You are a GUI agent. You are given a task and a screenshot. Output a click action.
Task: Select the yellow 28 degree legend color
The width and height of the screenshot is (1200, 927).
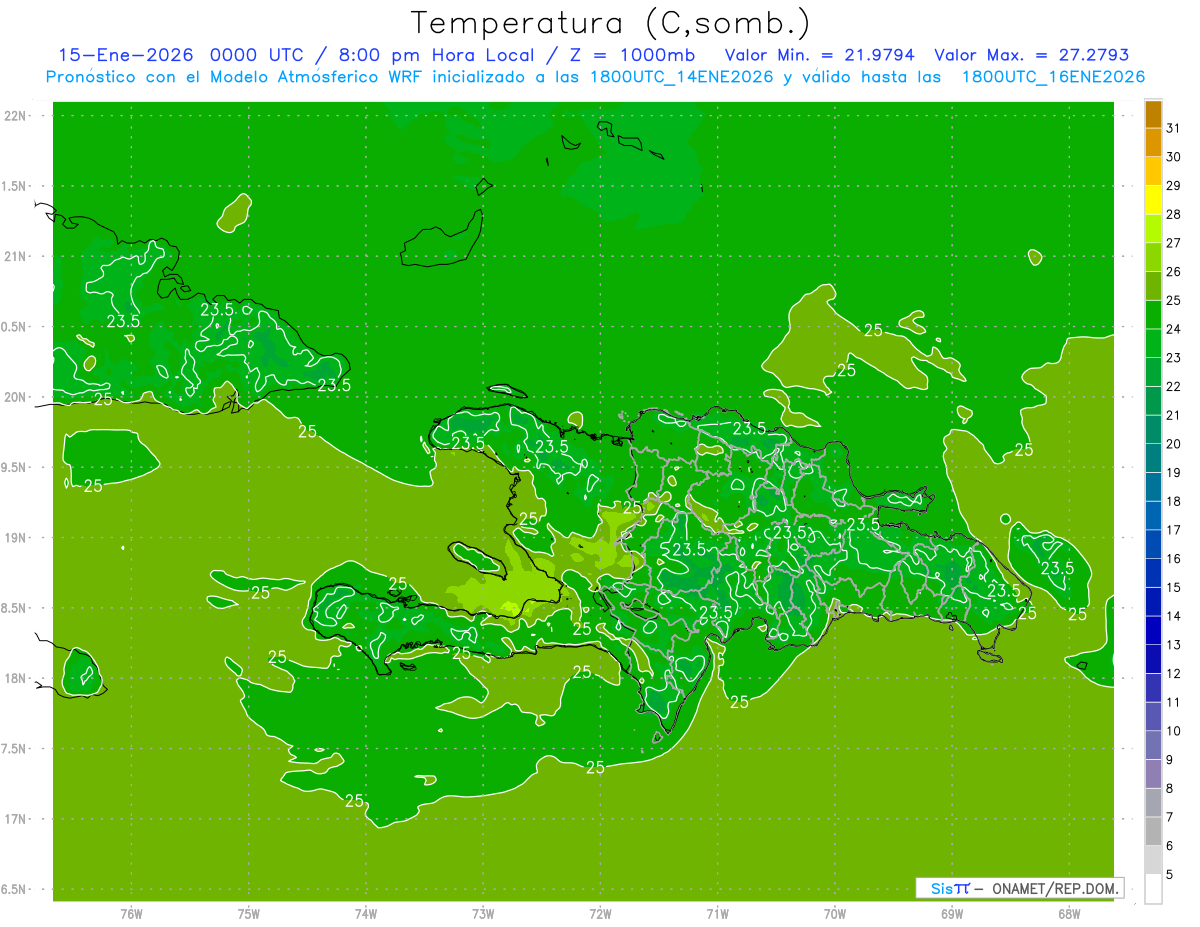tap(1153, 200)
